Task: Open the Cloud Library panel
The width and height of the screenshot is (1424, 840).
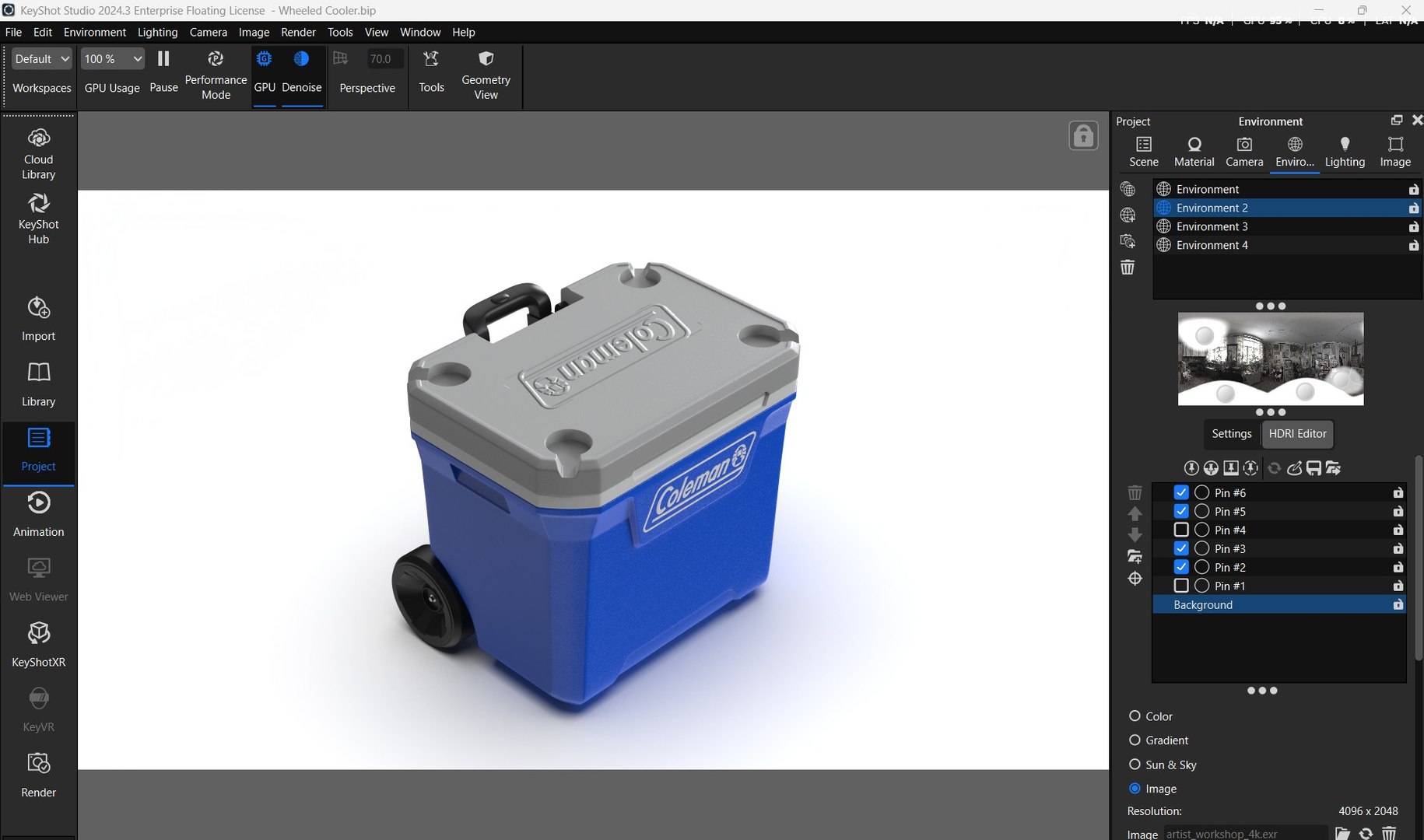Action: (x=38, y=154)
